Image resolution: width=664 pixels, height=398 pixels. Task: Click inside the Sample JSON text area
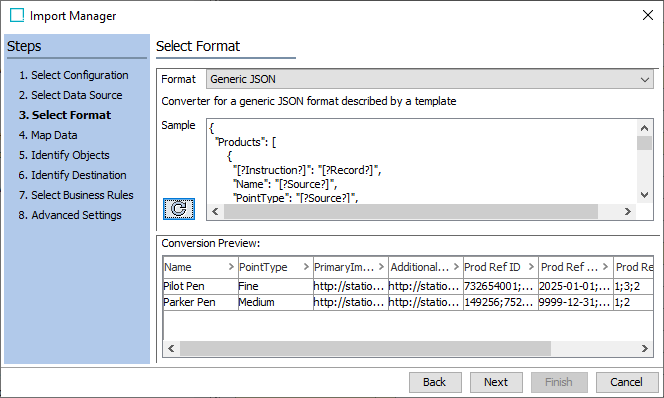point(421,161)
